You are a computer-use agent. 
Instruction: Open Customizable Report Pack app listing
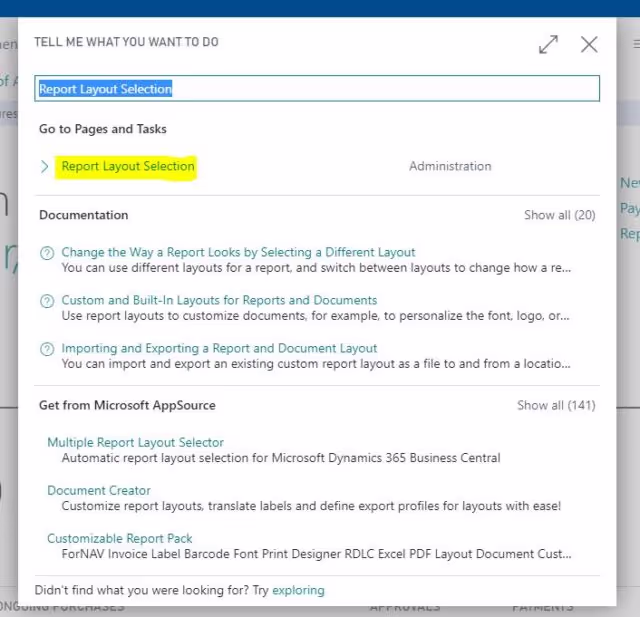[x=120, y=538]
